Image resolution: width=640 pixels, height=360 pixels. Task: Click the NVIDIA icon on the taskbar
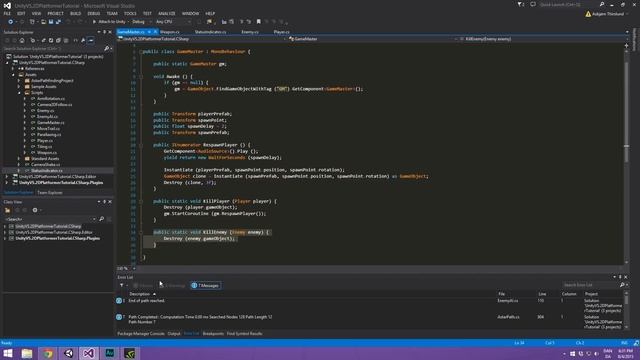point(130,353)
